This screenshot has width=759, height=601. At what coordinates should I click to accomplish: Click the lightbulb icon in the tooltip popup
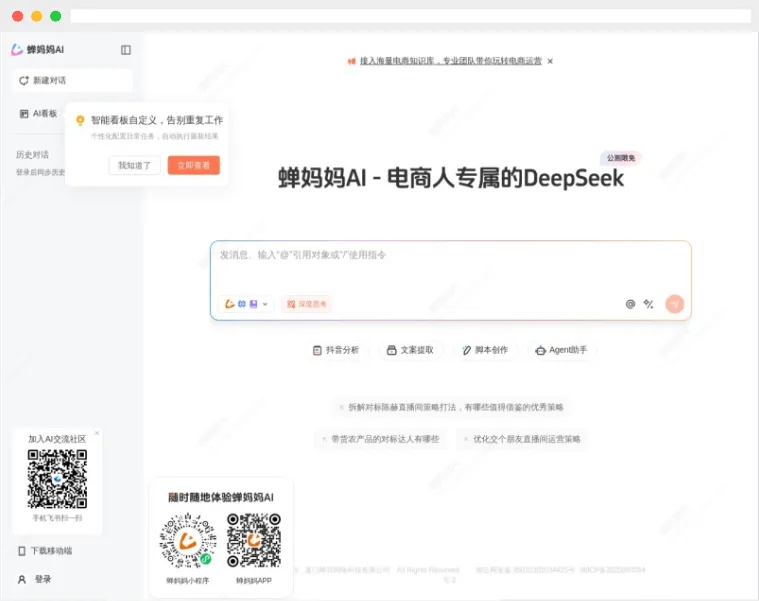pos(80,120)
